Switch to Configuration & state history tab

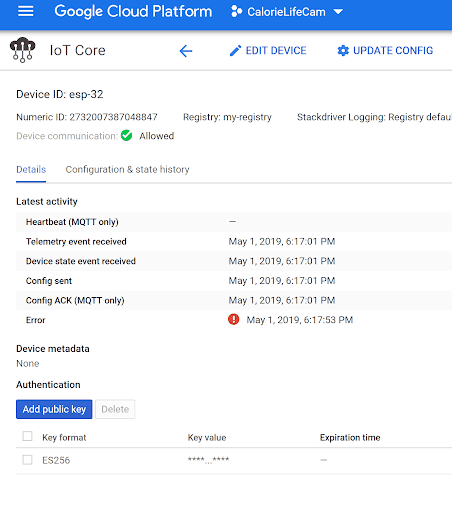coord(127,169)
